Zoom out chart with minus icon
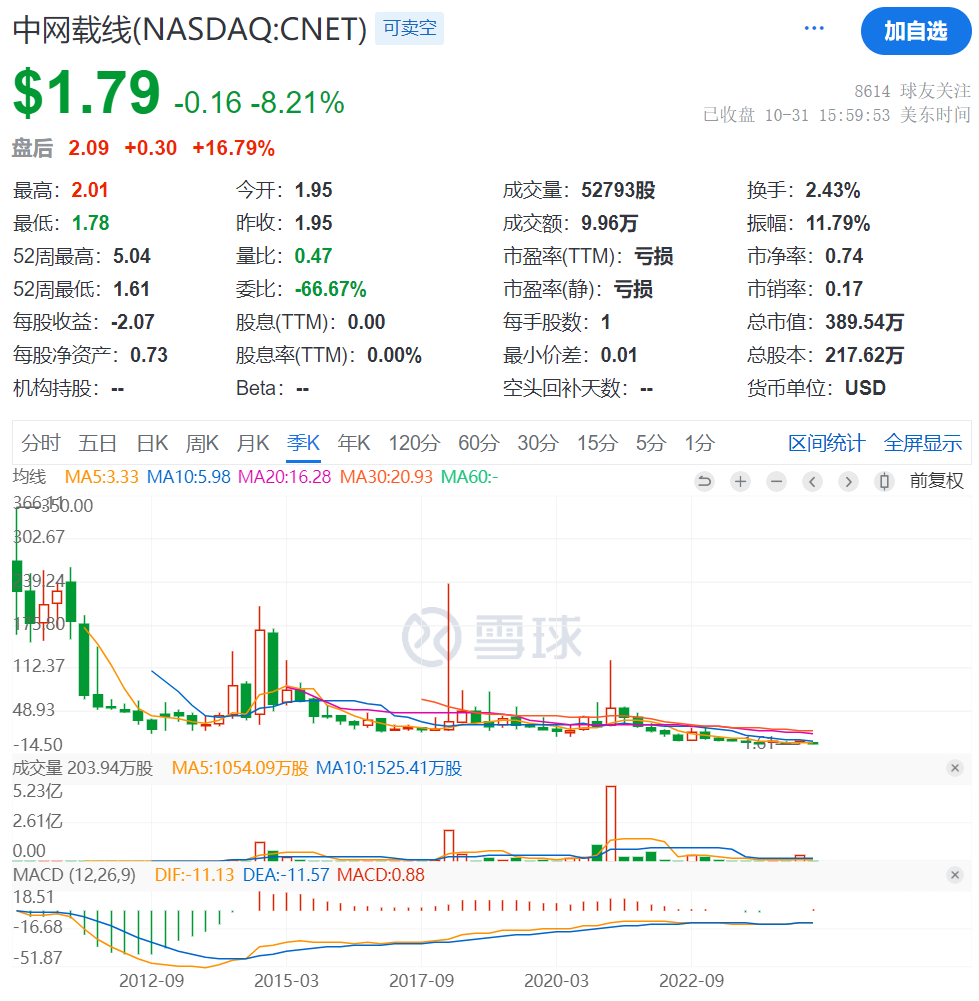The width and height of the screenshot is (979, 1001). click(776, 481)
